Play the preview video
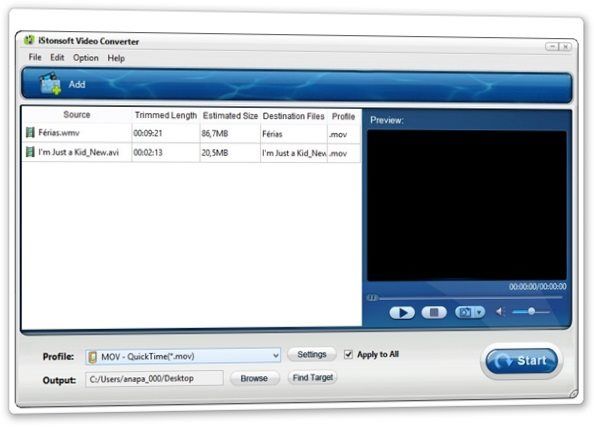 402,313
